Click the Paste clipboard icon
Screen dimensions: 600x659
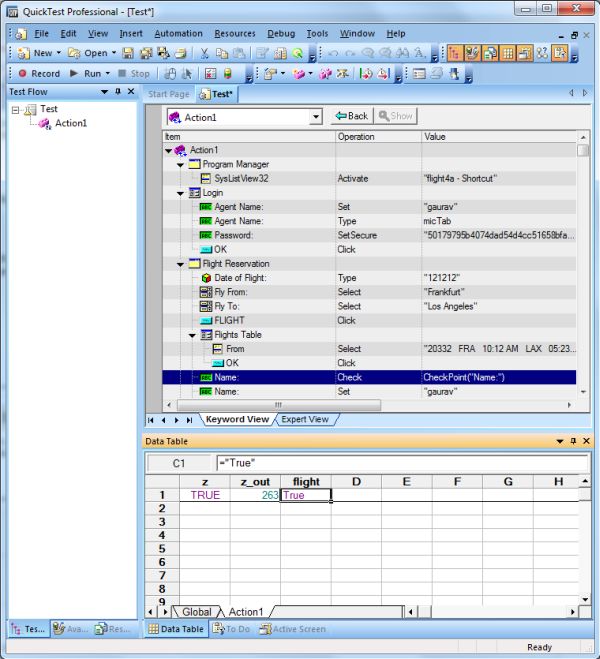click(239, 53)
